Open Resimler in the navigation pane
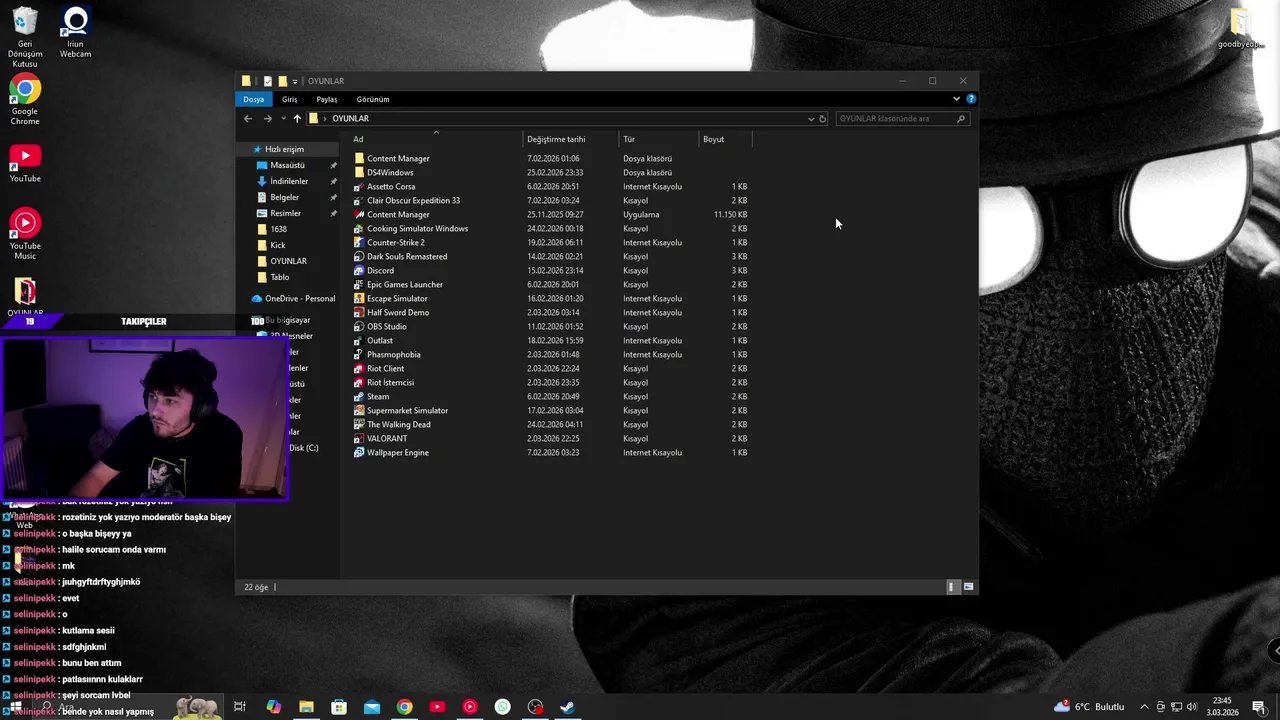The image size is (1280, 720). coord(285,213)
